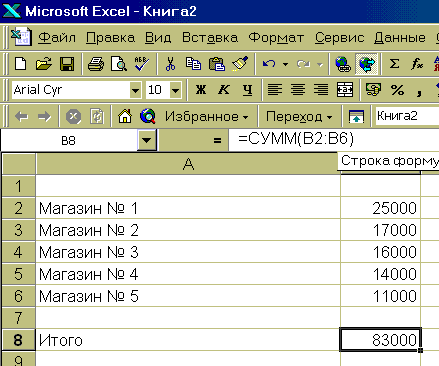The image size is (439, 366).
Task: Insert hyperlink globe icon
Action: coord(343,63)
